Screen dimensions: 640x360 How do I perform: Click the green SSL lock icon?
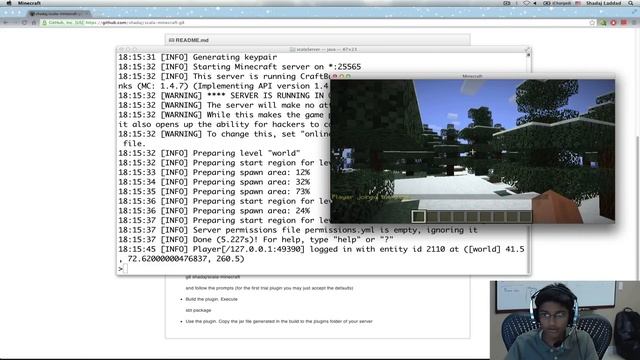coord(44,22)
